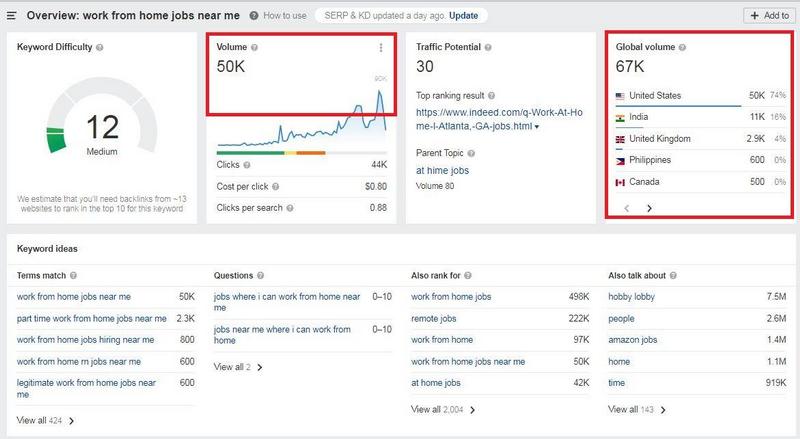Screen dimensions: 800x439
Task: Expand View all 2,004 also rank for
Action: click(443, 409)
